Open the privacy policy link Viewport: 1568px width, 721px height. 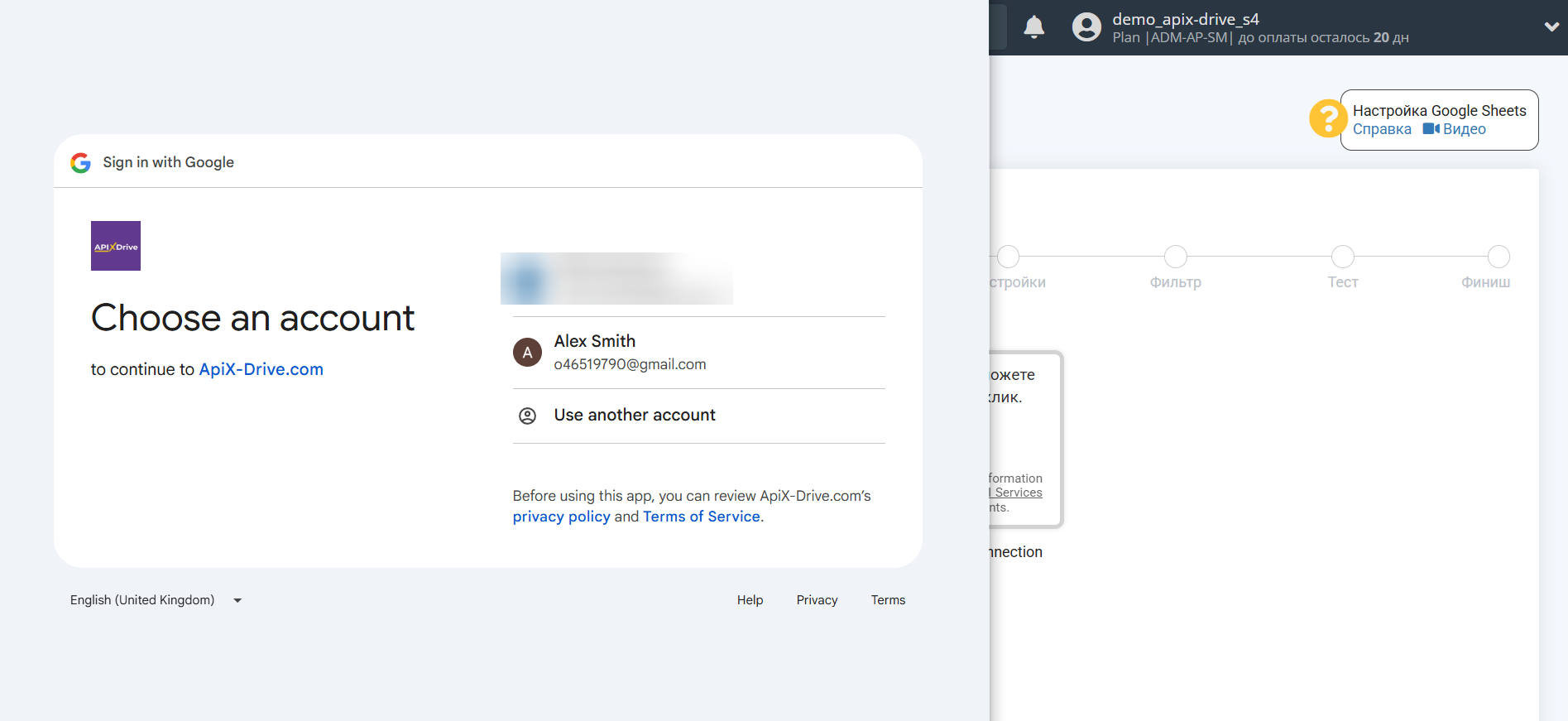coord(561,517)
